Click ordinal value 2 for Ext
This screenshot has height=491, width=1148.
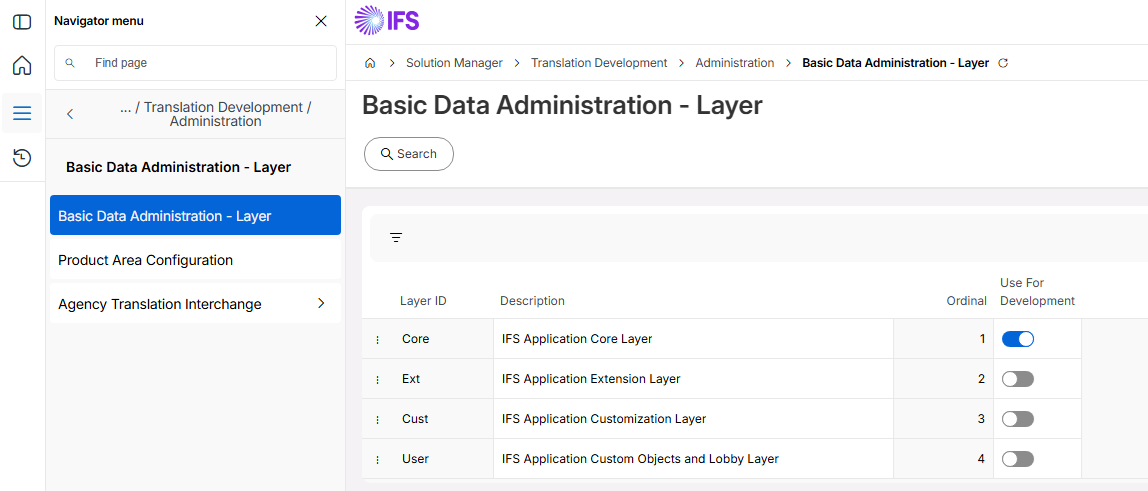click(982, 379)
